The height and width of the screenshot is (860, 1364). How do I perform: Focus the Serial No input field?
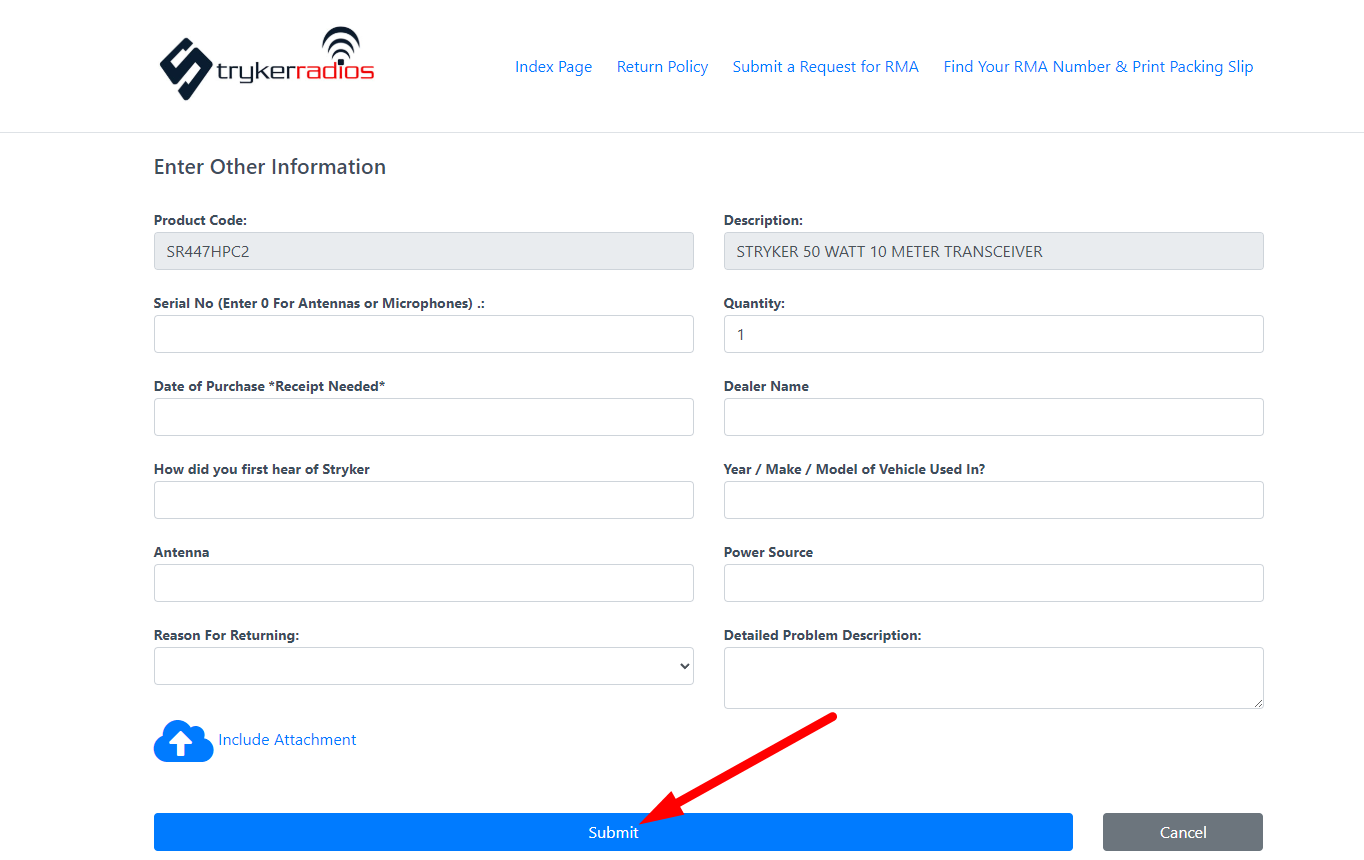[x=423, y=334]
